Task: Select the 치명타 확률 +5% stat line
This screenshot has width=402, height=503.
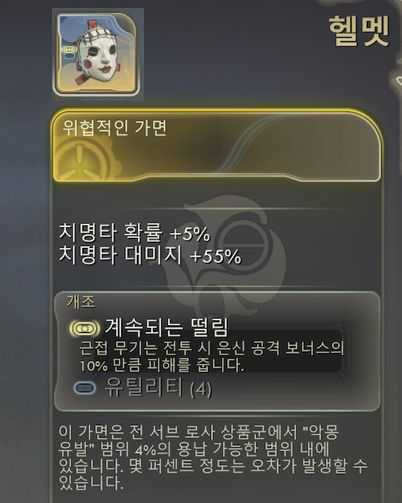Action: 134,233
